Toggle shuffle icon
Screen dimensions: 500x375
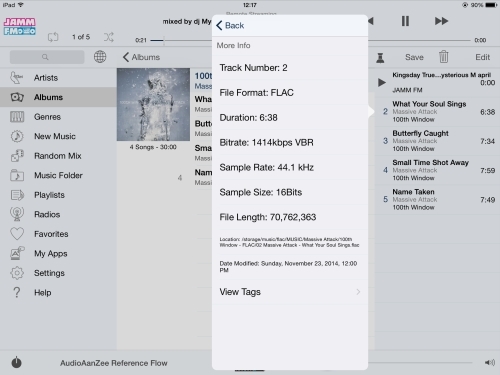pos(108,37)
